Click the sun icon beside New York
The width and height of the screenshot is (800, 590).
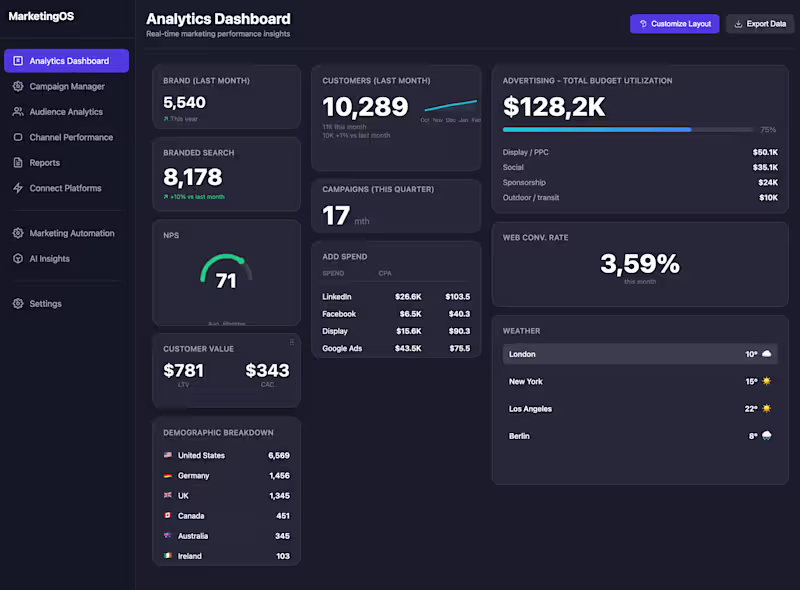click(764, 381)
